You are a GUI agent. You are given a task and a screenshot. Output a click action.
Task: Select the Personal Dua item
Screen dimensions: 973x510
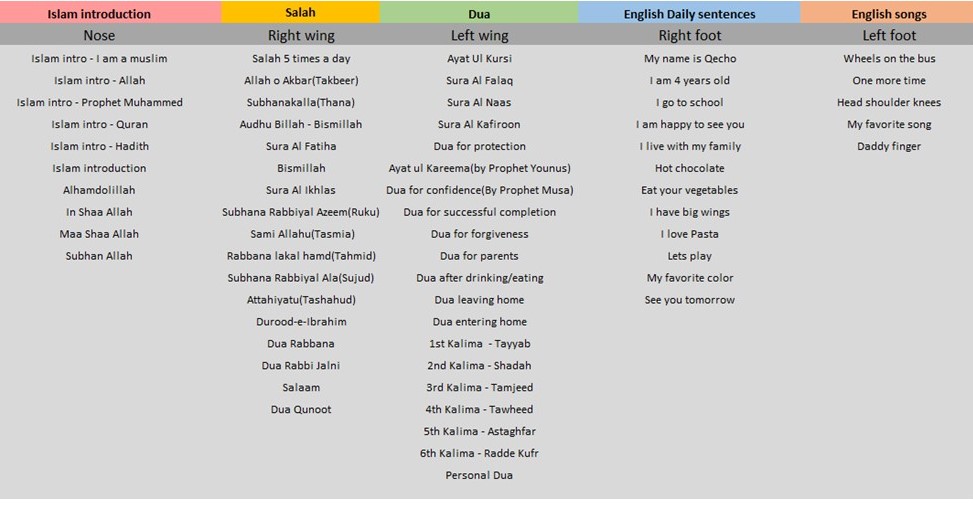479,475
